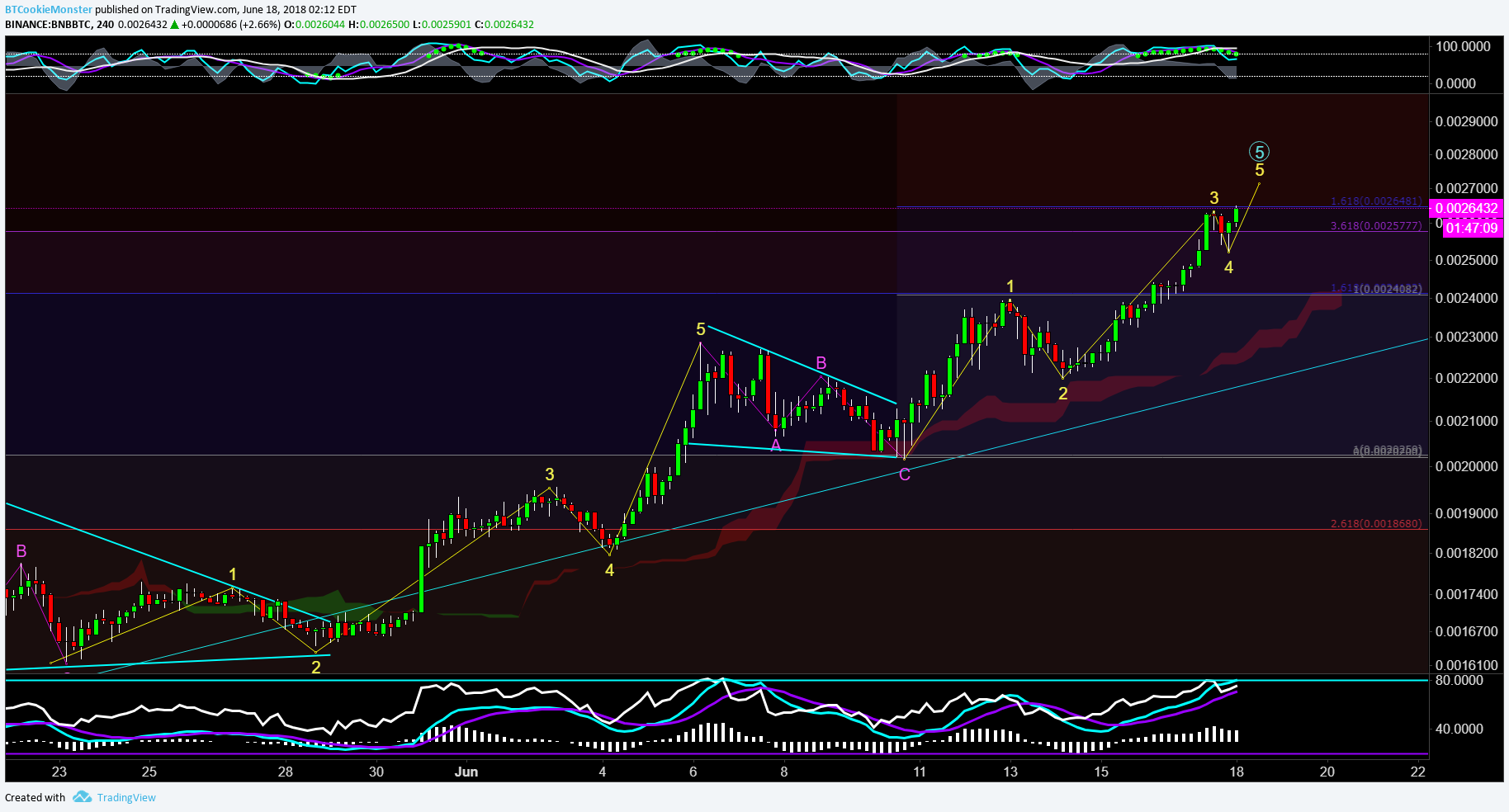
Task: Select the circled 5 wave label
Action: click(x=1259, y=152)
